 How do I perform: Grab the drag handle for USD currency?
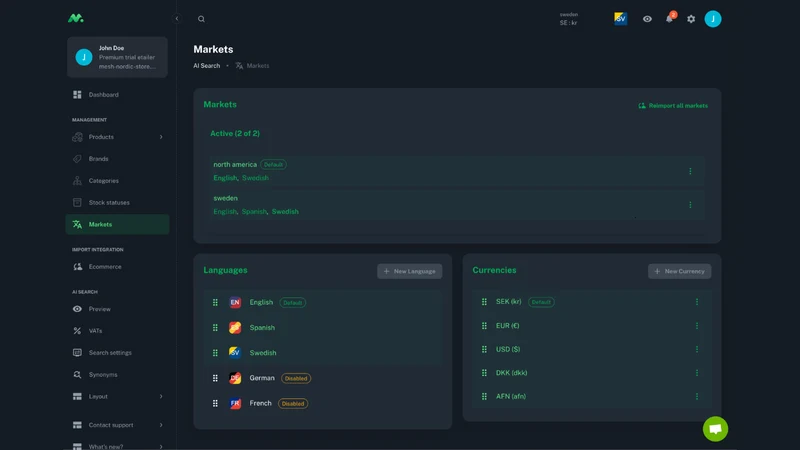click(x=484, y=349)
